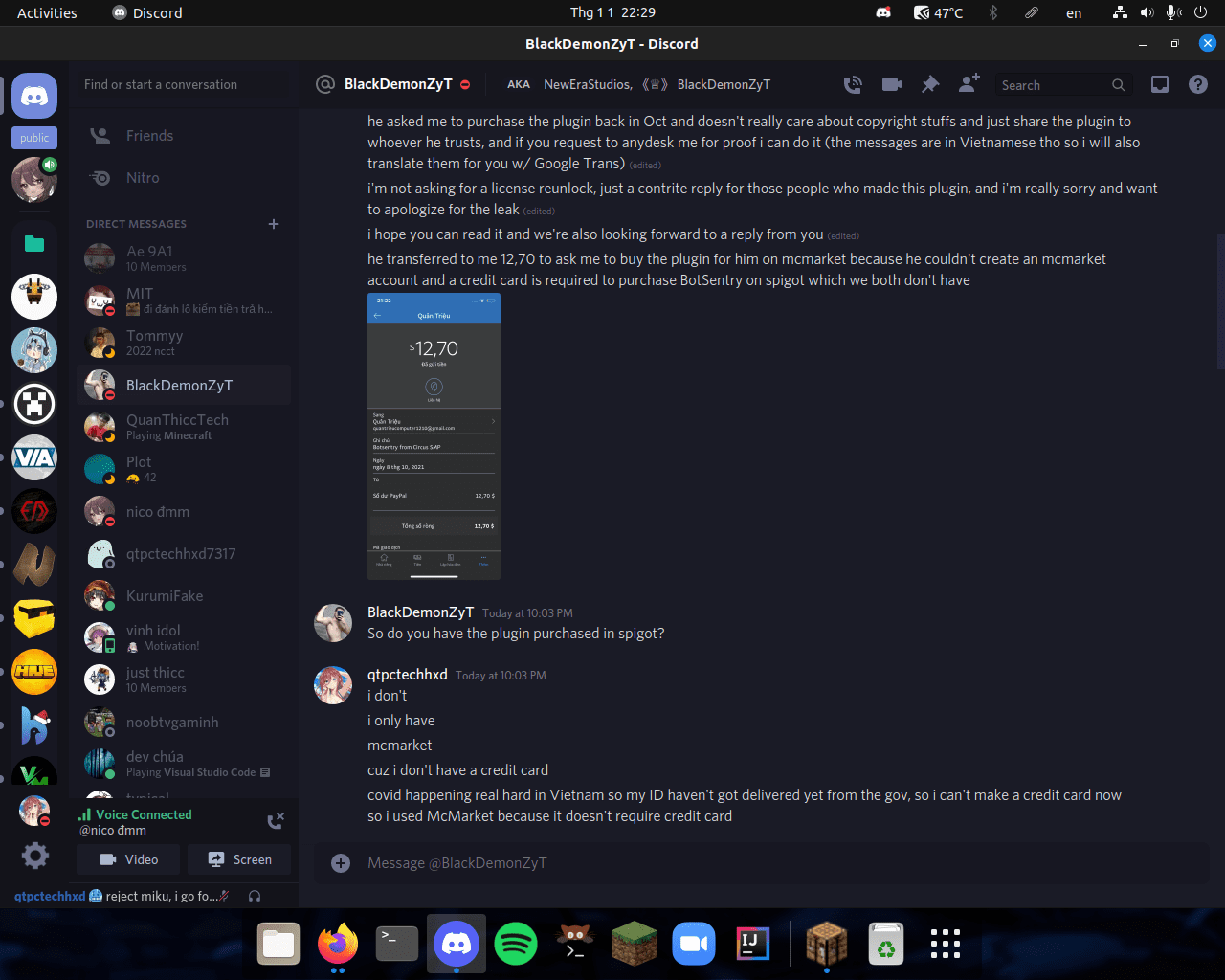Open the Trash from the dock

click(x=886, y=945)
